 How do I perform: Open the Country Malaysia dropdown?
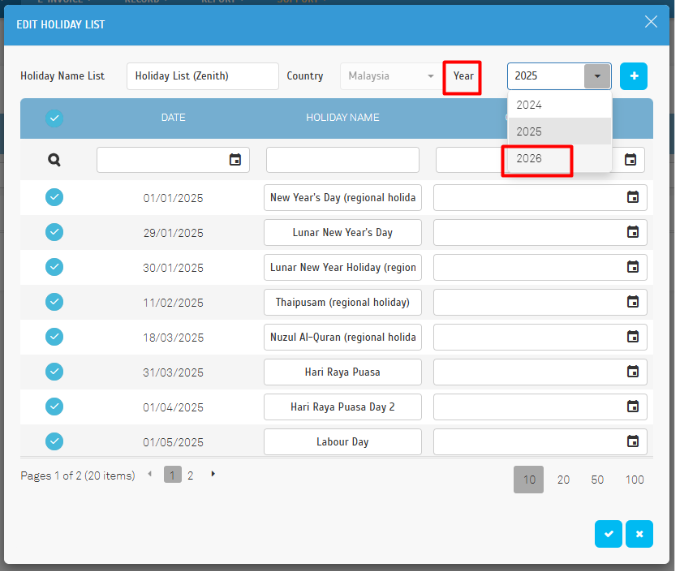pyautogui.click(x=390, y=76)
